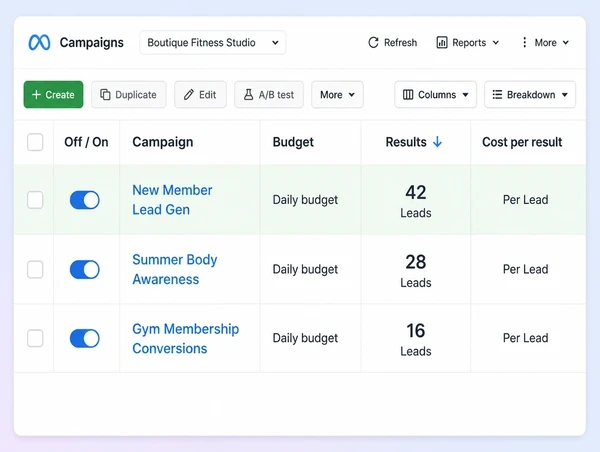Open the New Member Lead Gen campaign
Image resolution: width=600 pixels, height=452 pixels.
[x=172, y=200]
